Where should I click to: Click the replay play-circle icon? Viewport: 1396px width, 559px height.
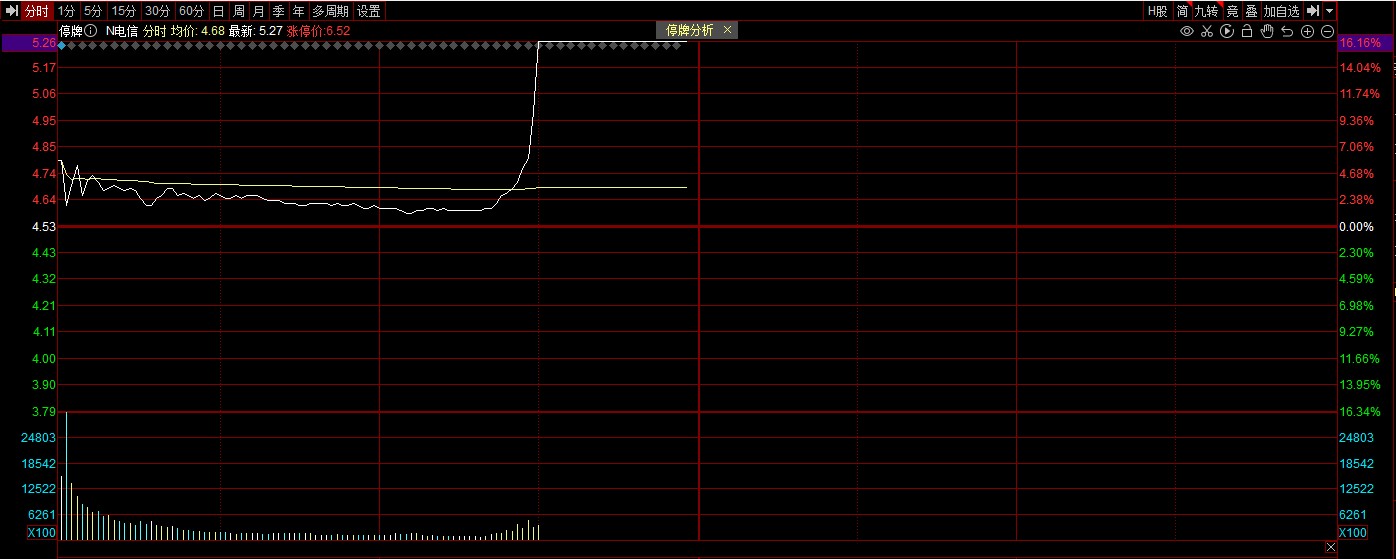pos(1227,32)
